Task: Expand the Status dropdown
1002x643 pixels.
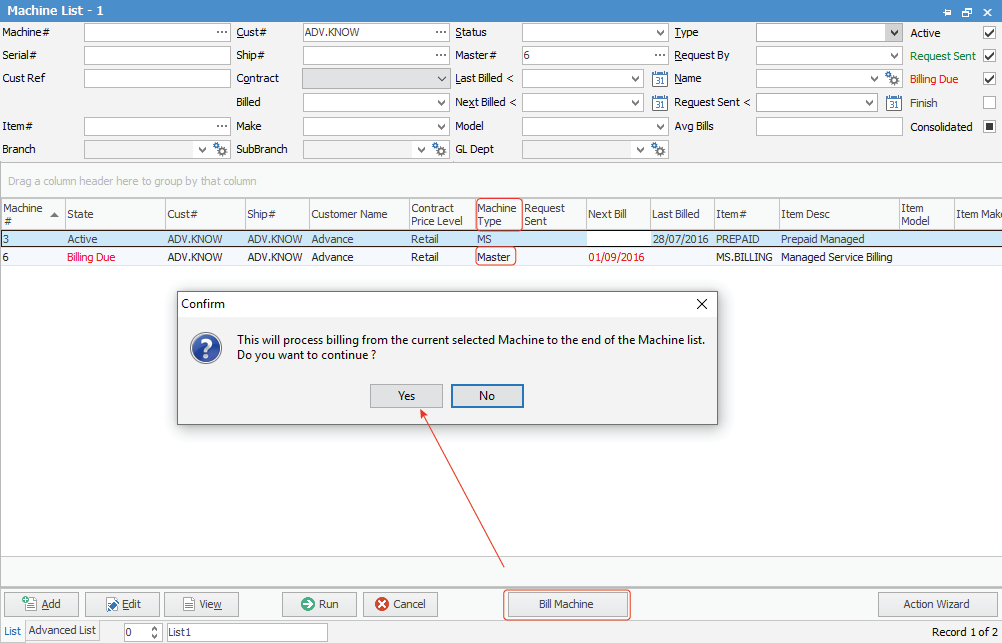Action: 660,32
